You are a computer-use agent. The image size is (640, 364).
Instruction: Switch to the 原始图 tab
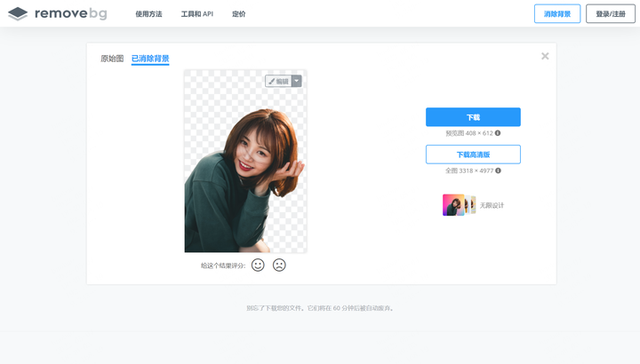tap(112, 58)
